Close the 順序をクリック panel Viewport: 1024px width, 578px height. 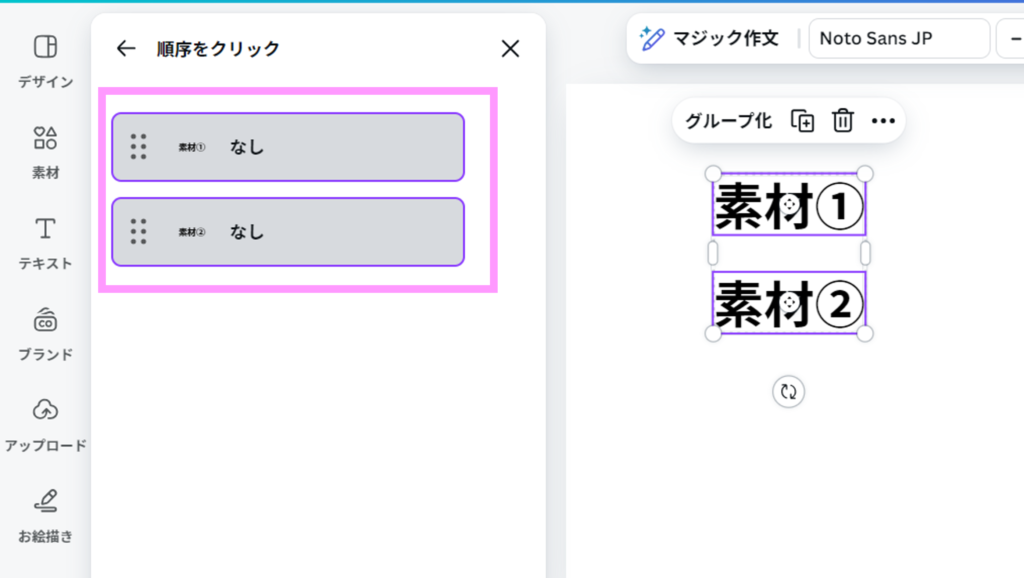point(510,48)
